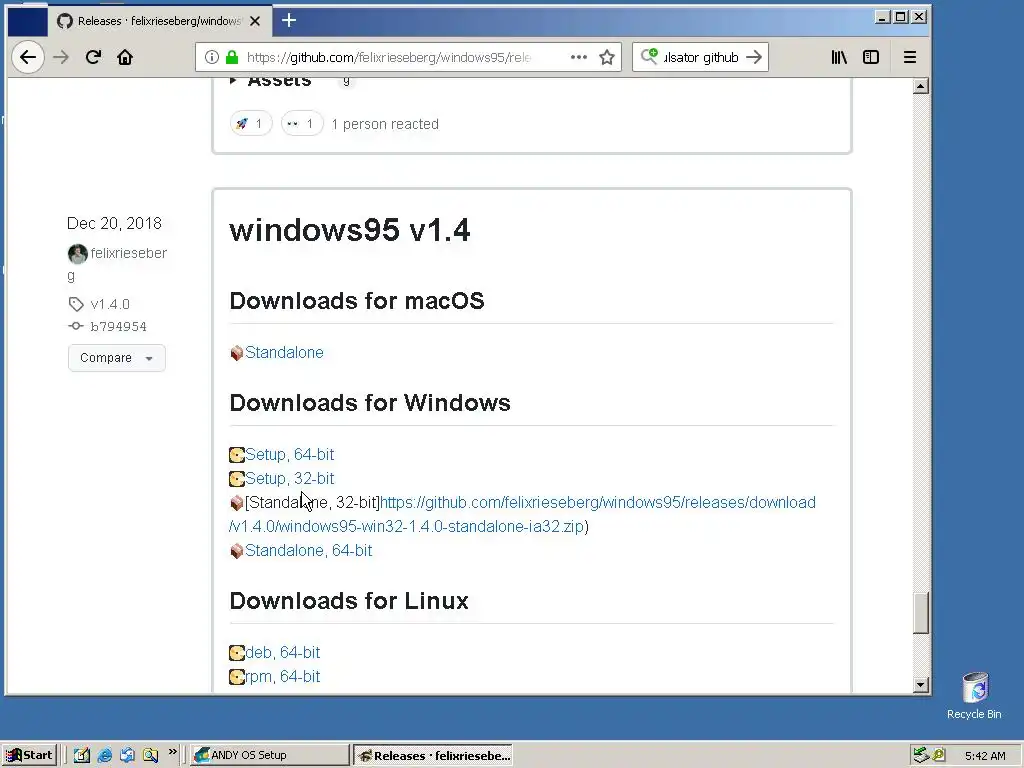Click the fourth quick launch search icon
1024x768 pixels.
tap(151, 755)
